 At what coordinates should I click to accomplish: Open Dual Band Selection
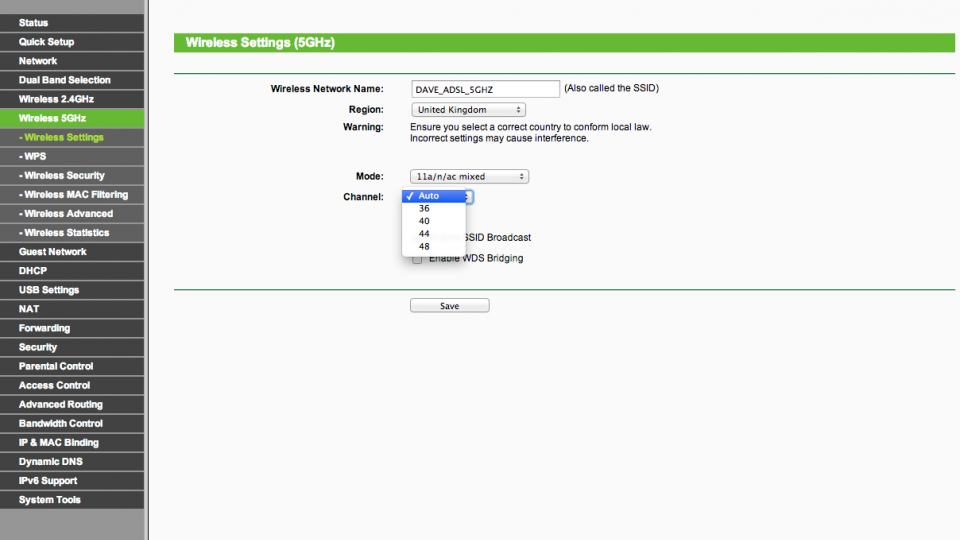coord(72,80)
